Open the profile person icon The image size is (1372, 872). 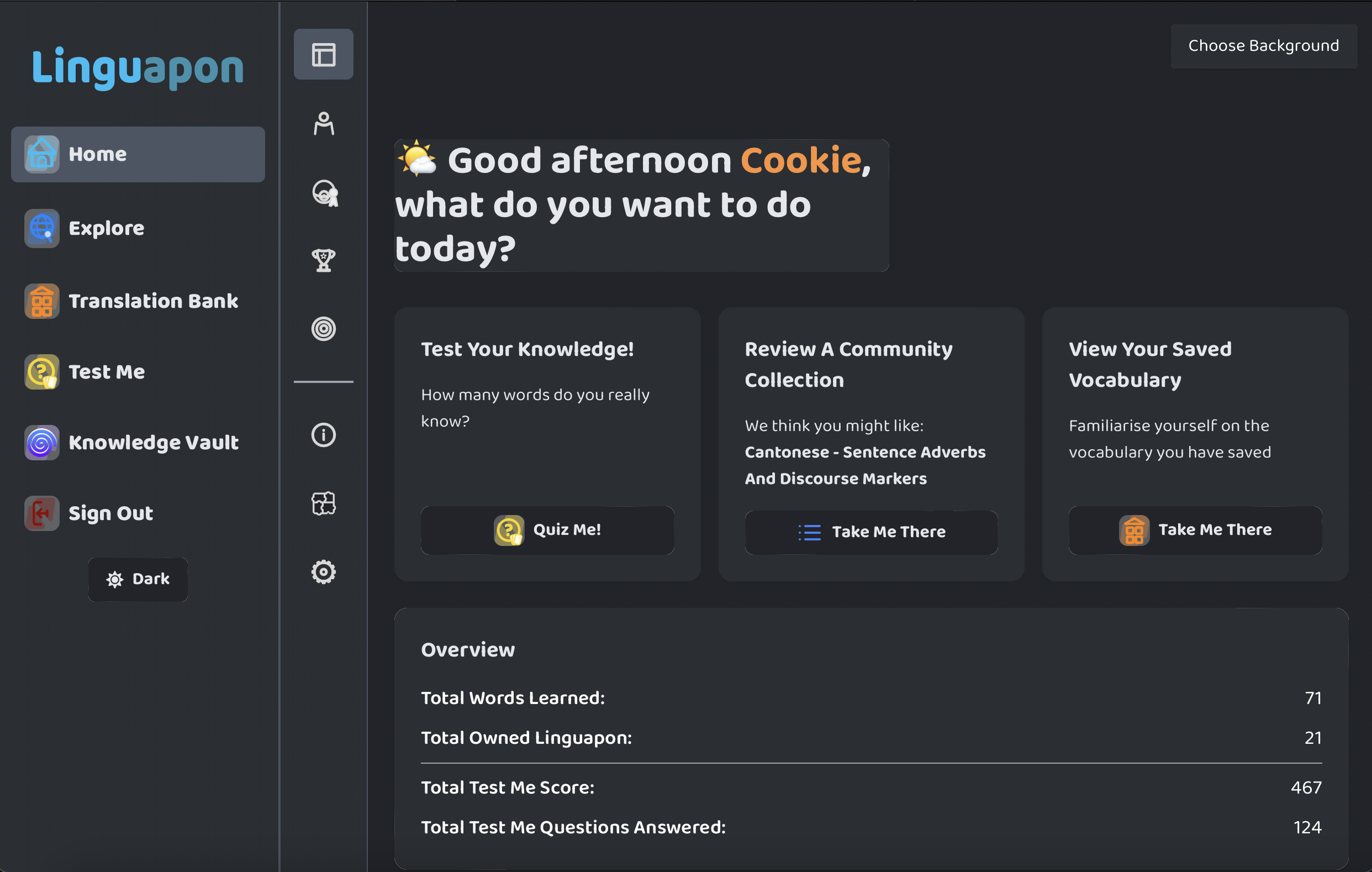(x=323, y=123)
